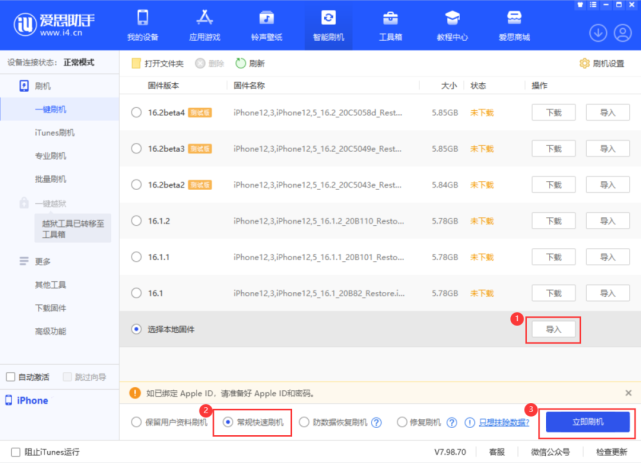
Task: Check 阻止iTunes运行 checkbox
Action: click(x=16, y=452)
